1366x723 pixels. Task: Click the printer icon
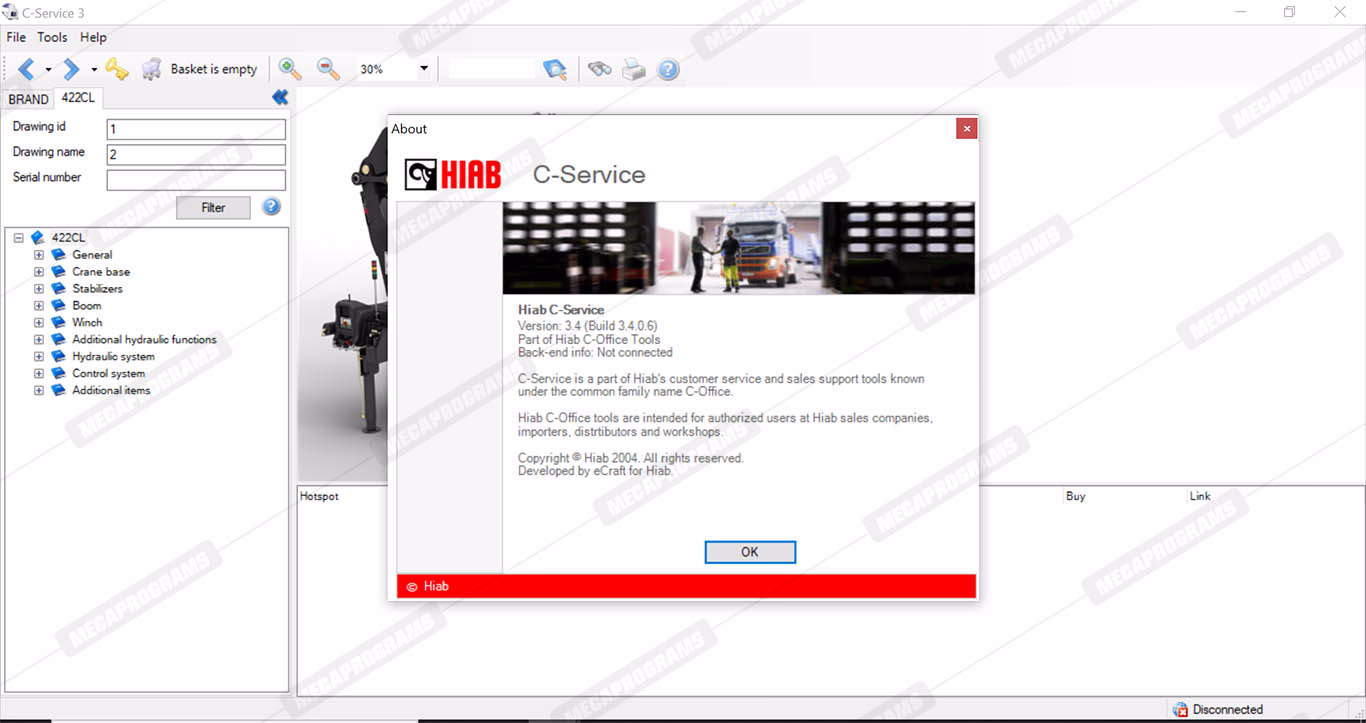click(x=633, y=69)
